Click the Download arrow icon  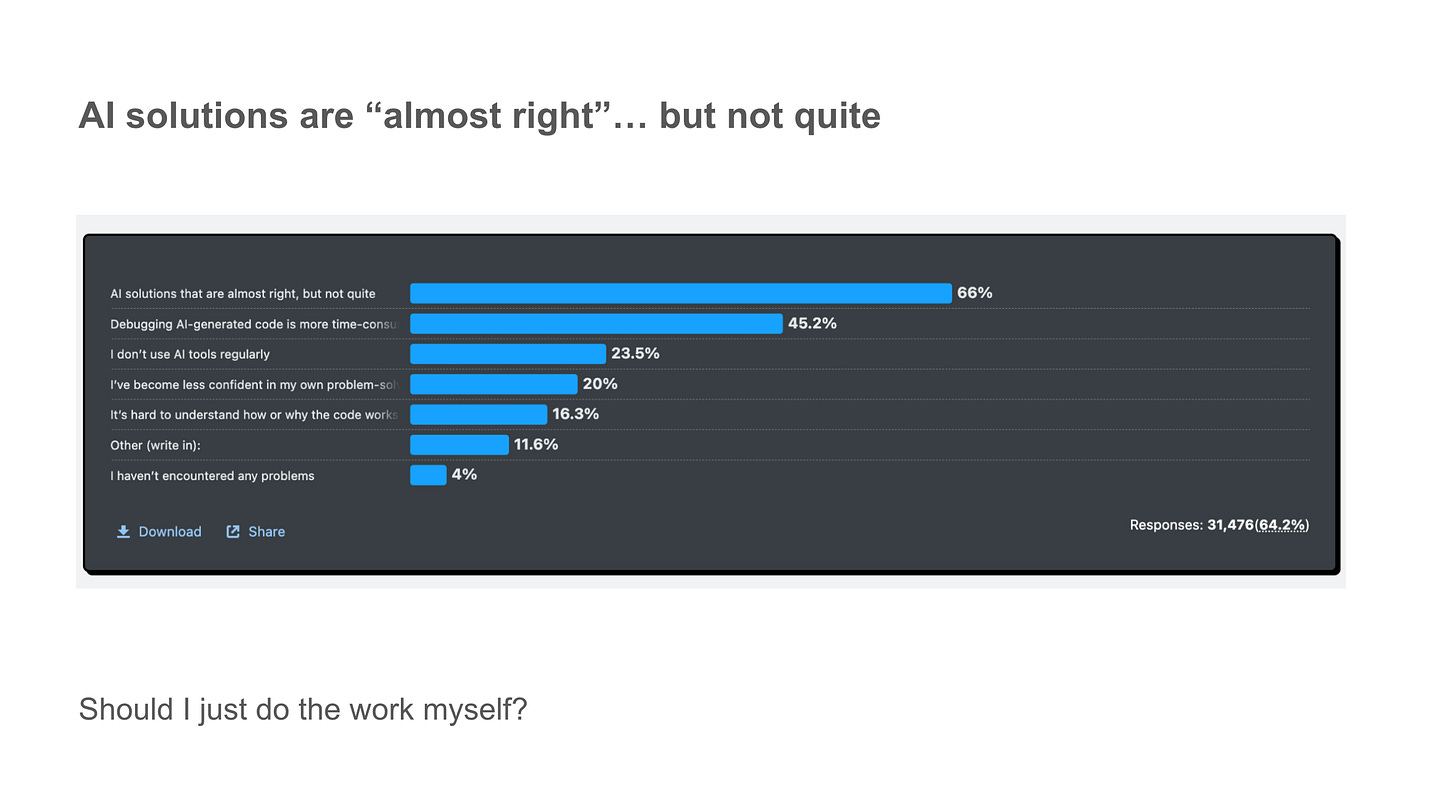123,532
